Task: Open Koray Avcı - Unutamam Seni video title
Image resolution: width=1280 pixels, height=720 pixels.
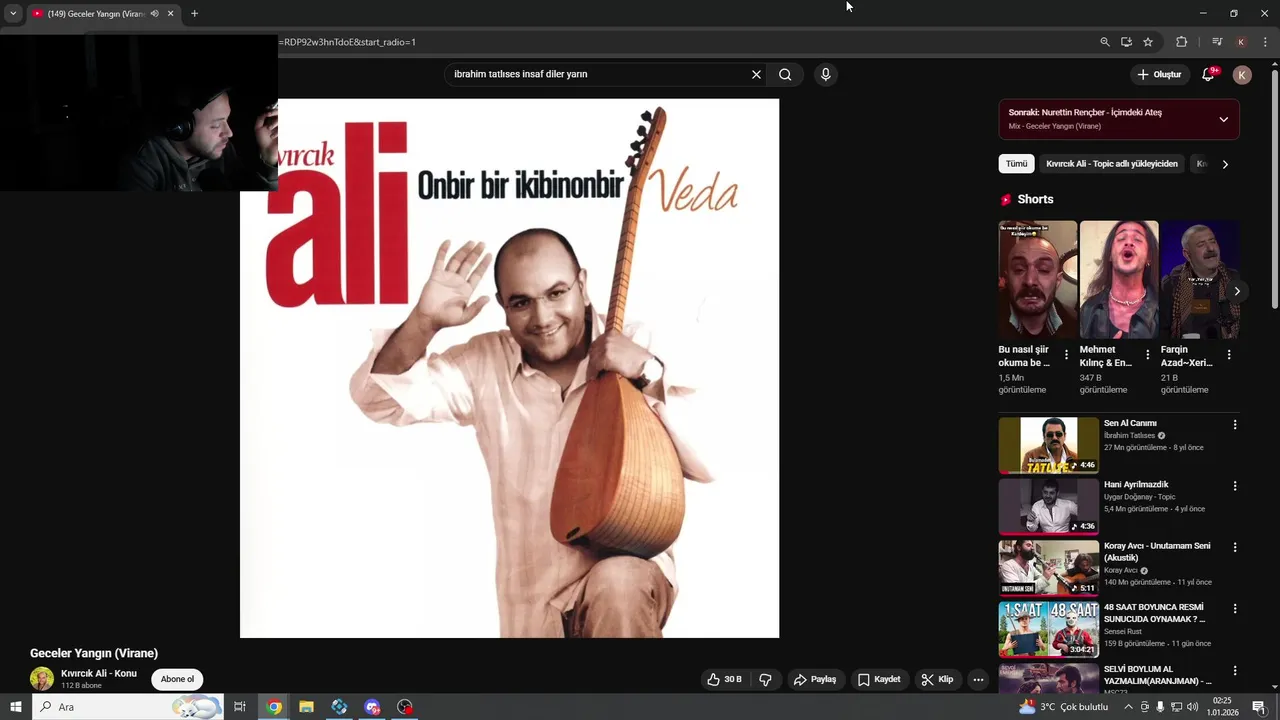Action: click(1157, 552)
